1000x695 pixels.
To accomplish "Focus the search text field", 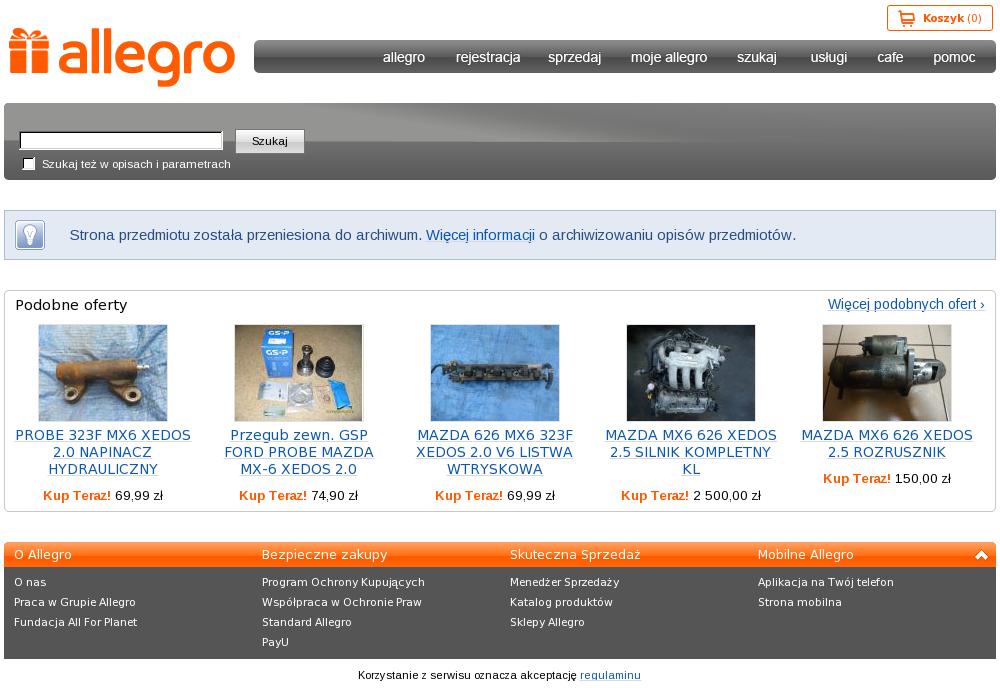I will pyautogui.click(x=121, y=140).
